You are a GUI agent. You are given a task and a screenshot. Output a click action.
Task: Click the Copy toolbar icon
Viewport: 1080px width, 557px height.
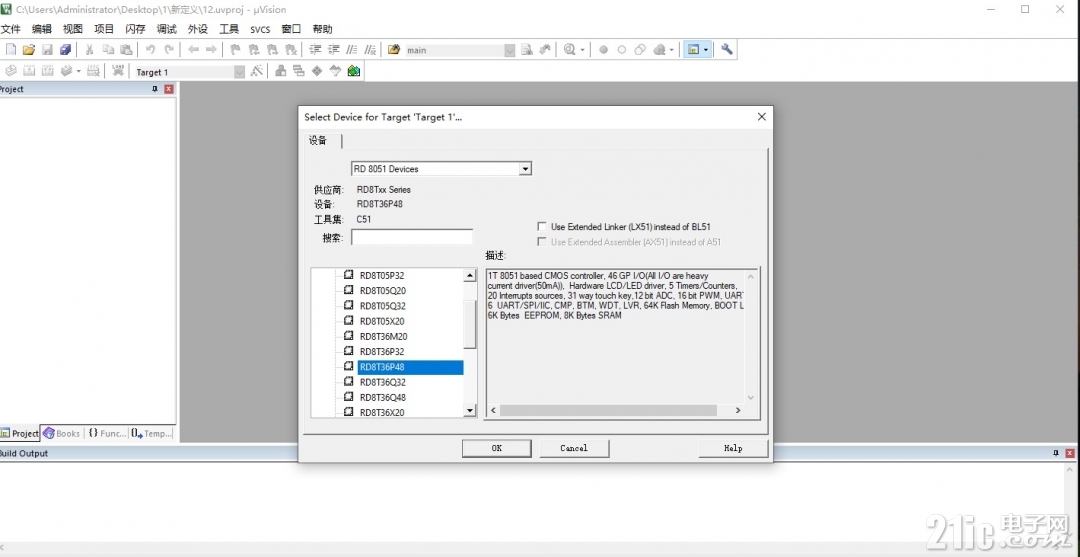[x=108, y=50]
